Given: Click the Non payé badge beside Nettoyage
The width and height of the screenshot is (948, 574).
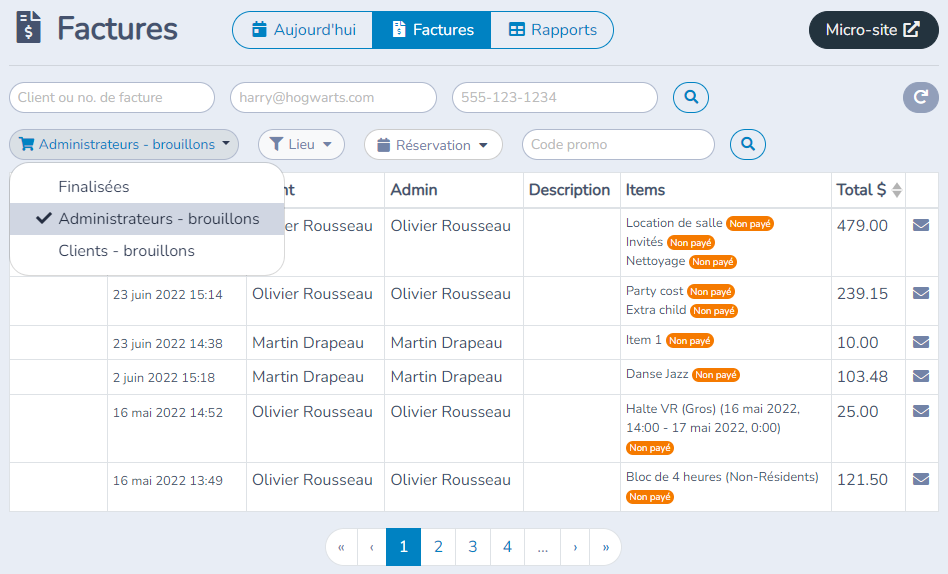Looking at the screenshot, I should pos(713,262).
